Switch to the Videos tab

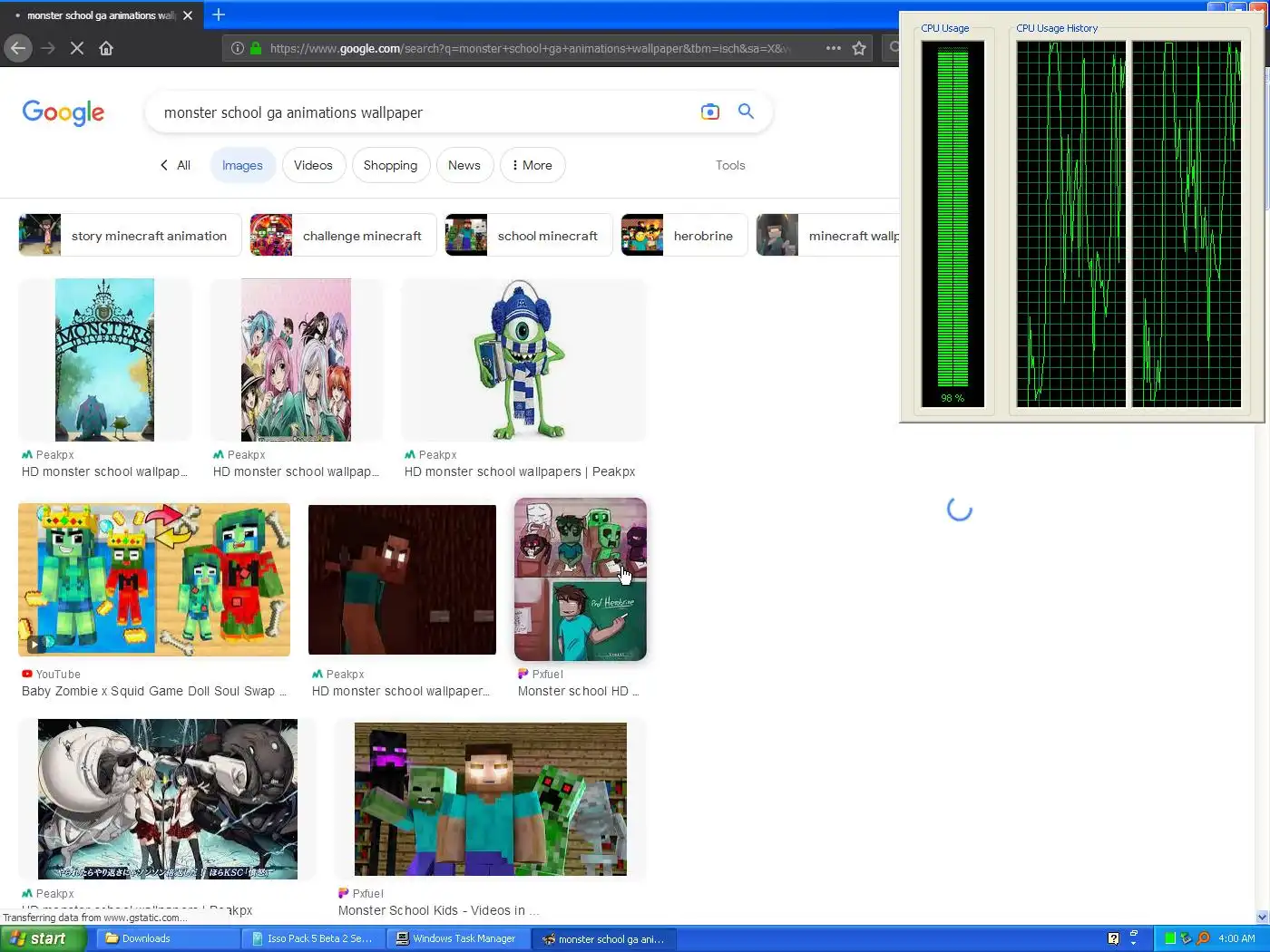click(314, 165)
